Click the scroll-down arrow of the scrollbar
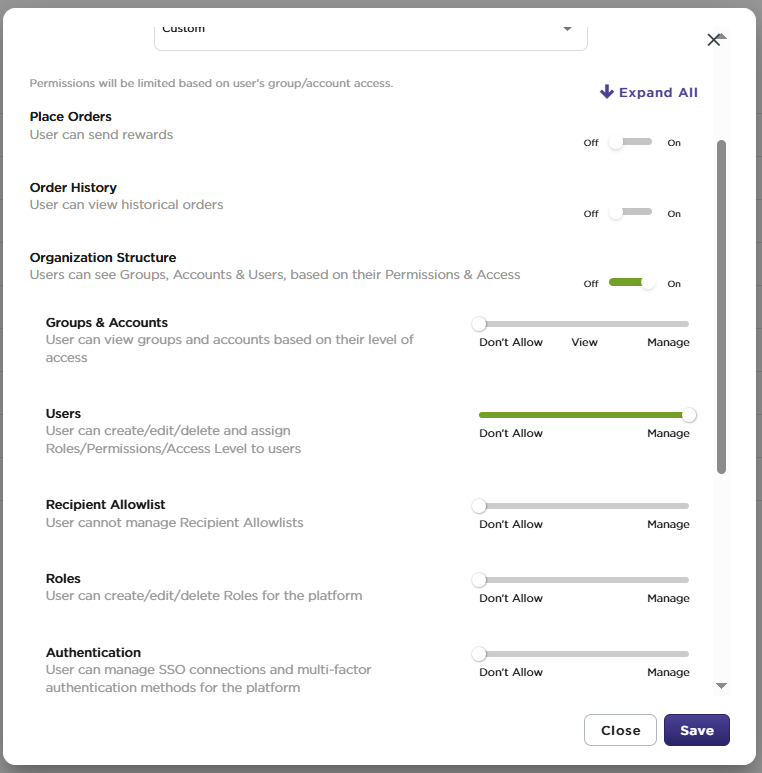This screenshot has height=773, width=762. 721,686
